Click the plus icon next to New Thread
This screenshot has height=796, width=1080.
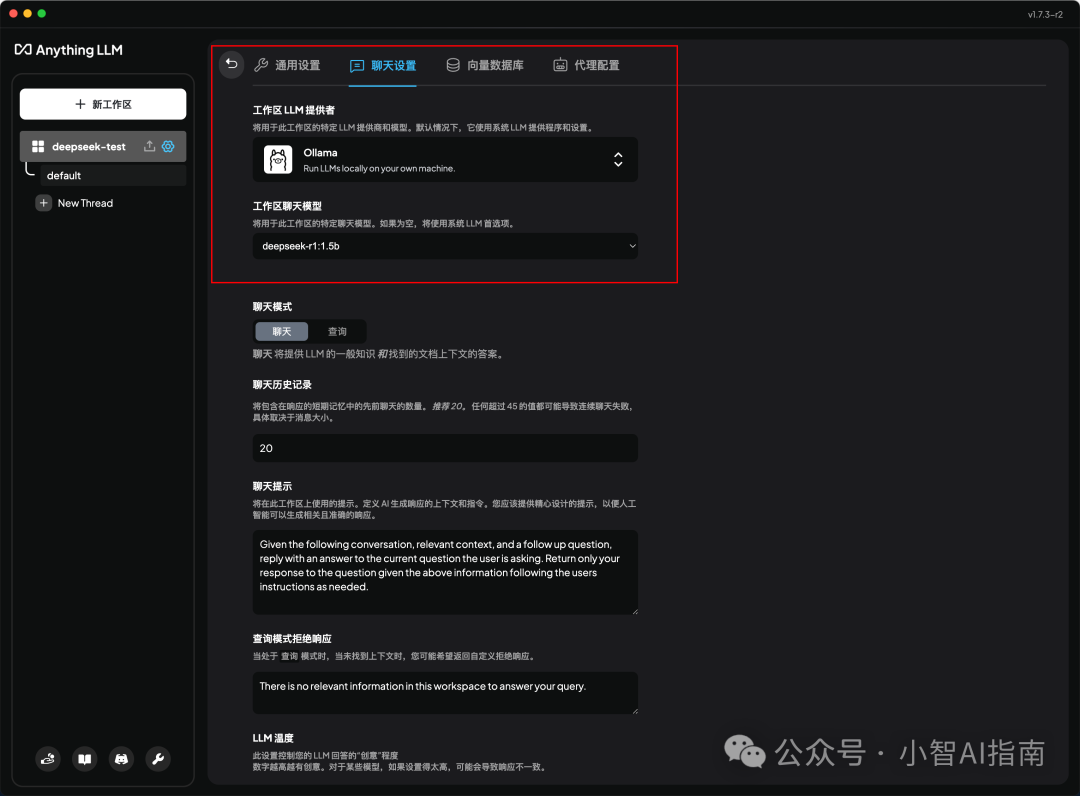(43, 203)
